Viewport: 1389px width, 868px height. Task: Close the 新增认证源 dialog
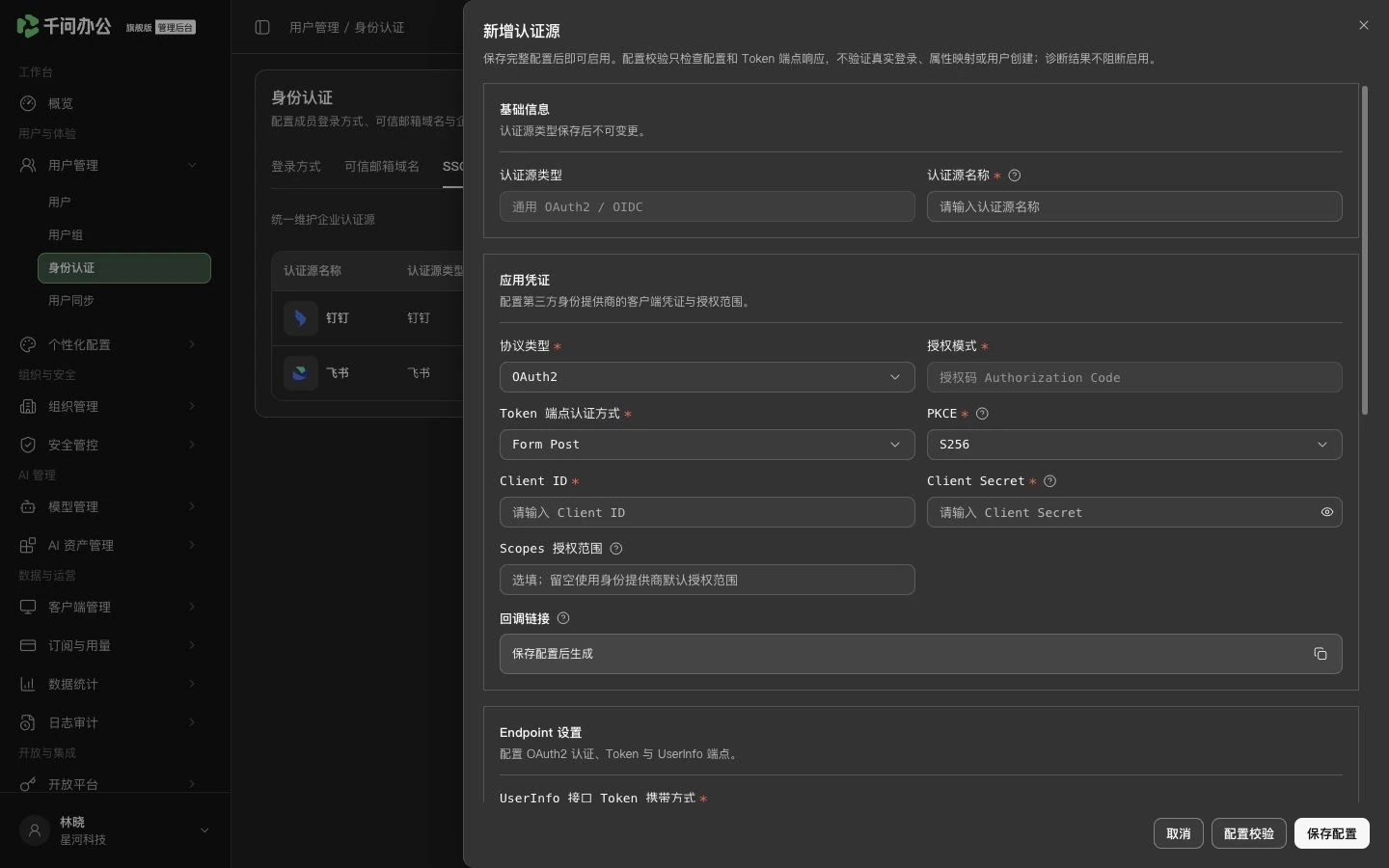point(1364,25)
